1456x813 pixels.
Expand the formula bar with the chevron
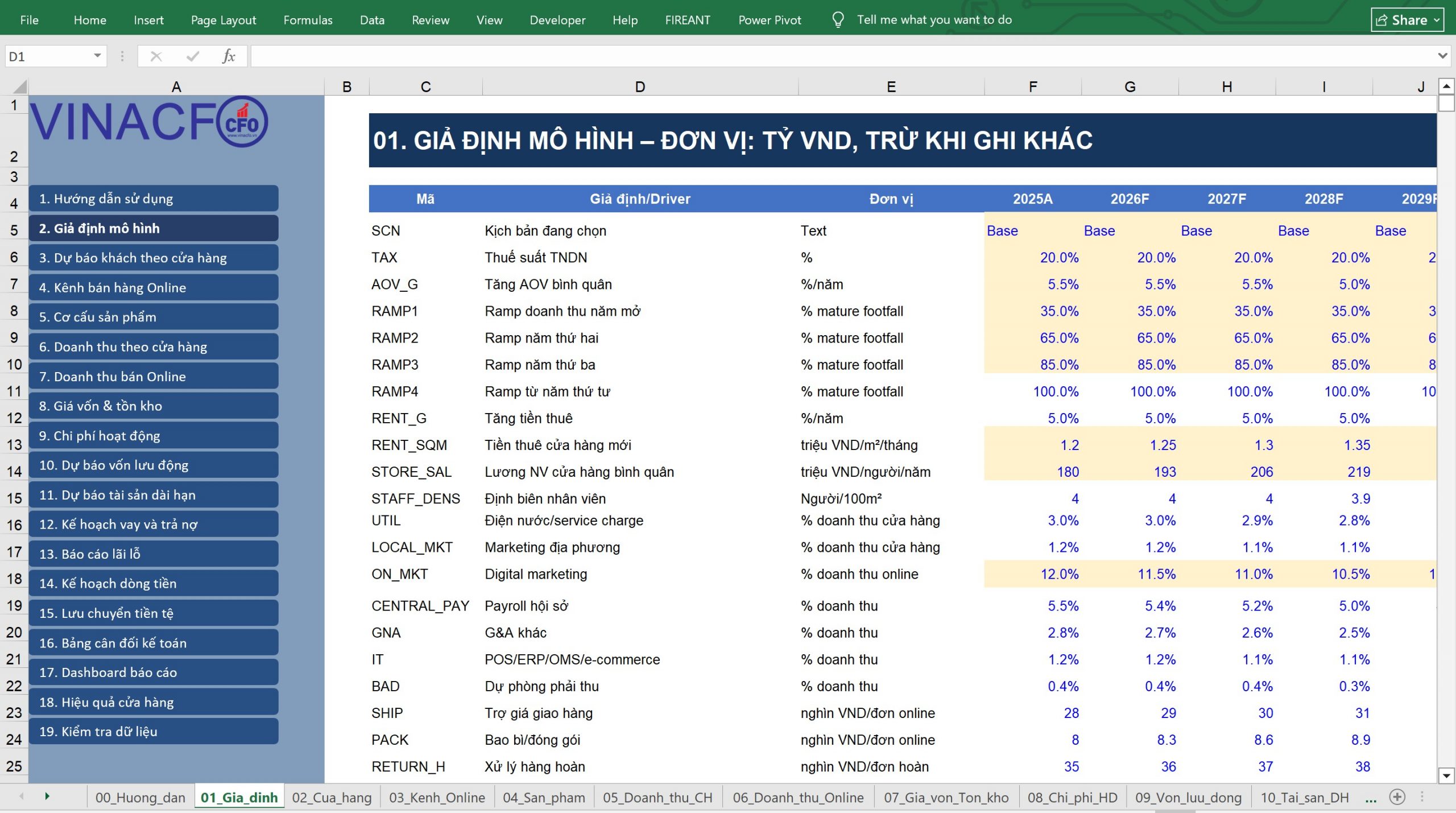click(x=1442, y=56)
